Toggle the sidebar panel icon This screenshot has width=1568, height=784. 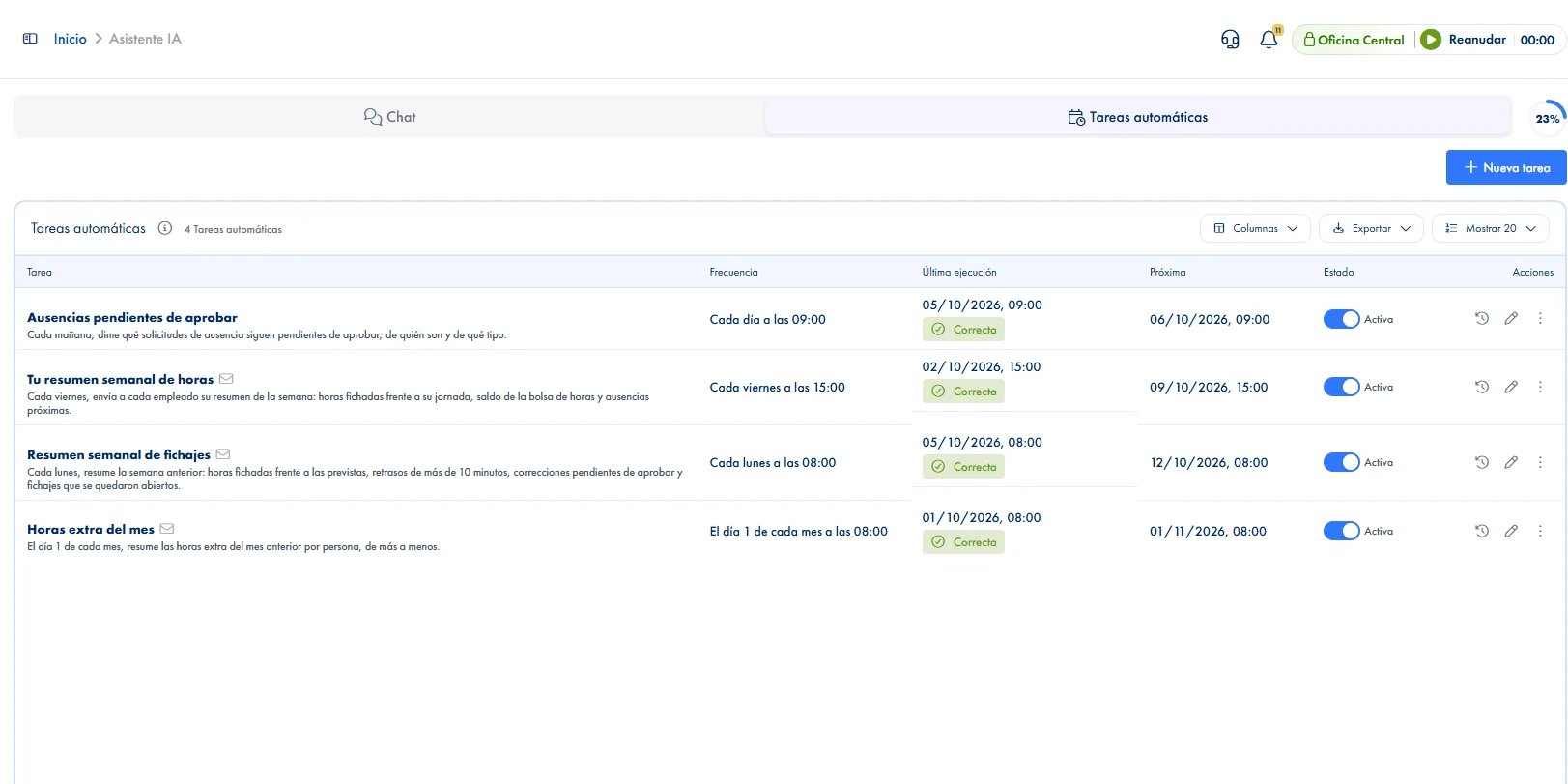tap(30, 39)
